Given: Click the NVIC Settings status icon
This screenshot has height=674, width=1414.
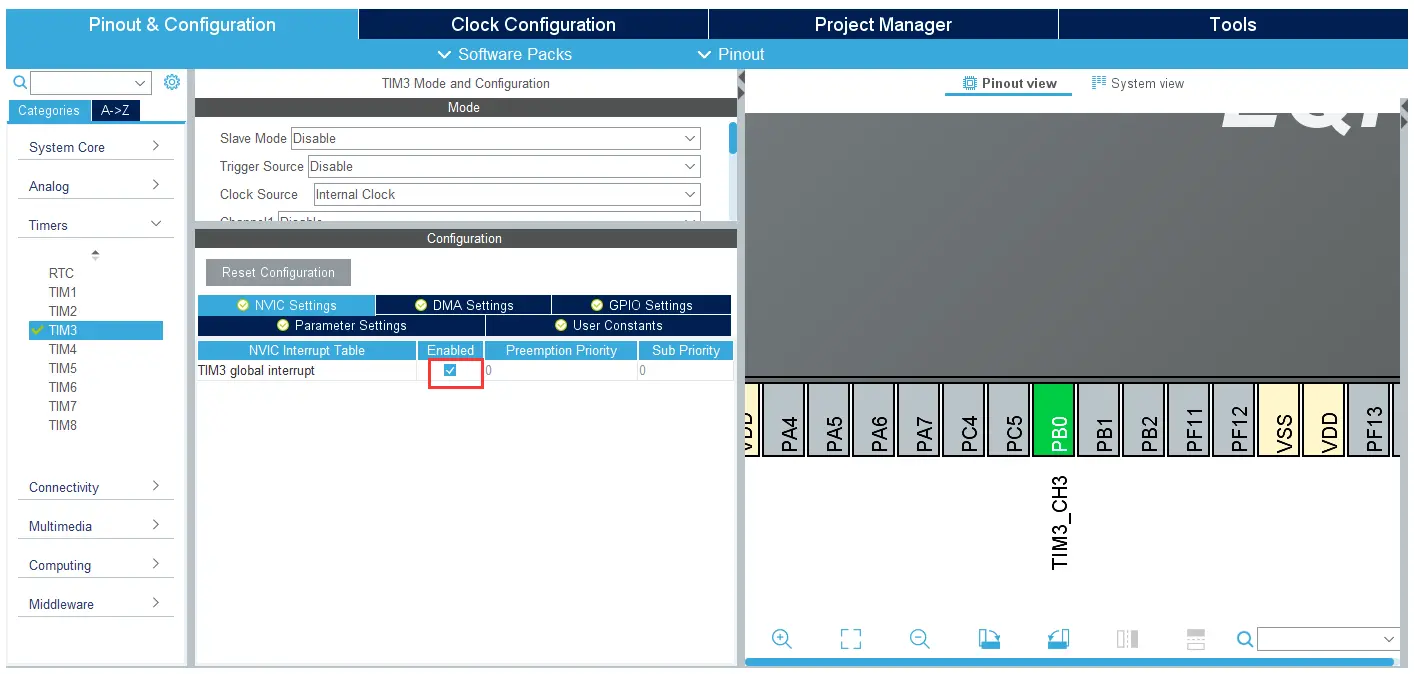Looking at the screenshot, I should (243, 305).
